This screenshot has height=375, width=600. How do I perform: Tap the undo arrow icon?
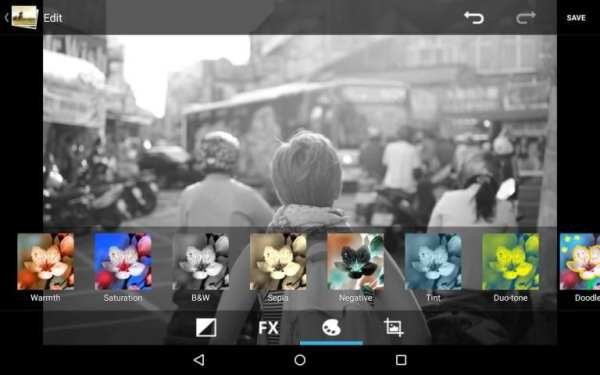pyautogui.click(x=474, y=18)
